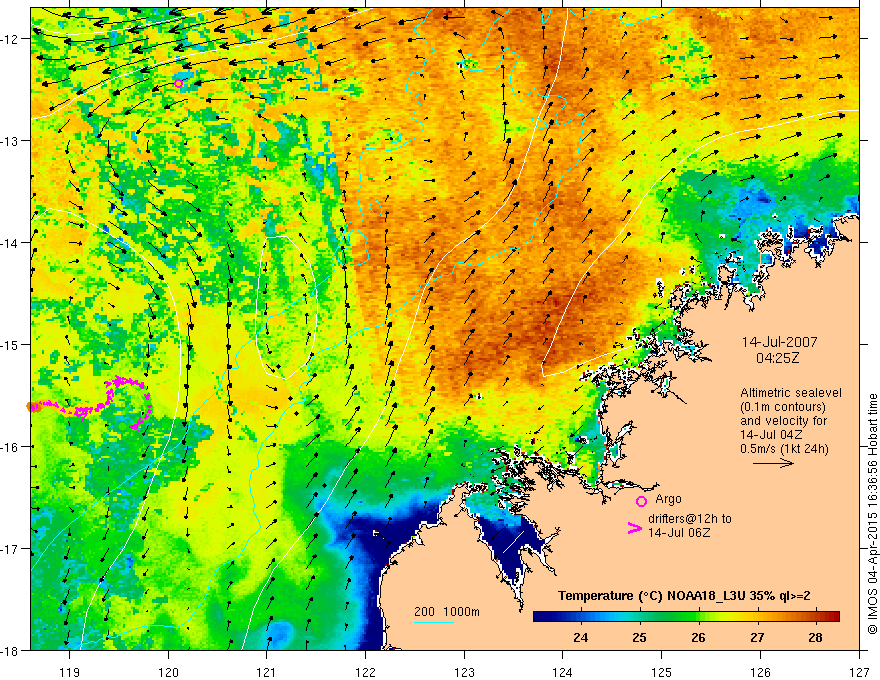The height and width of the screenshot is (680, 880).
Task: Click the longitude axis label 123
Action: [x=464, y=672]
